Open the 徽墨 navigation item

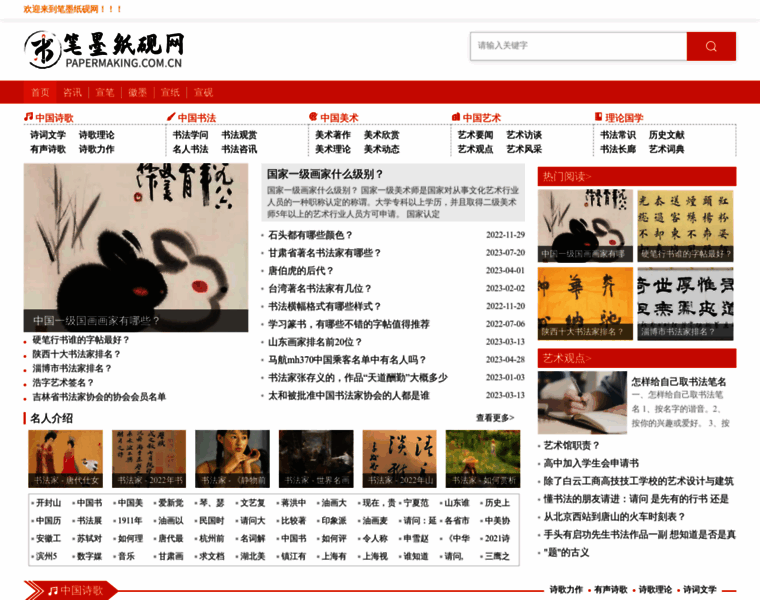tap(138, 92)
